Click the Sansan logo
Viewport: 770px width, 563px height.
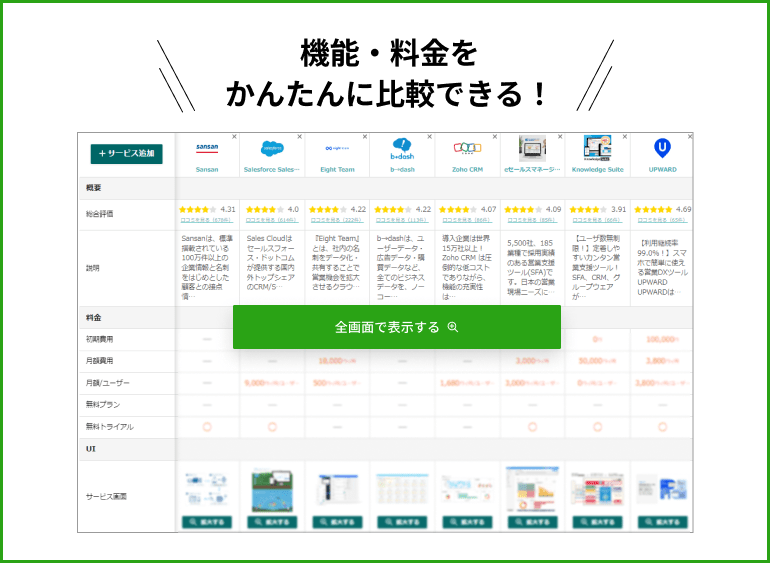(207, 148)
